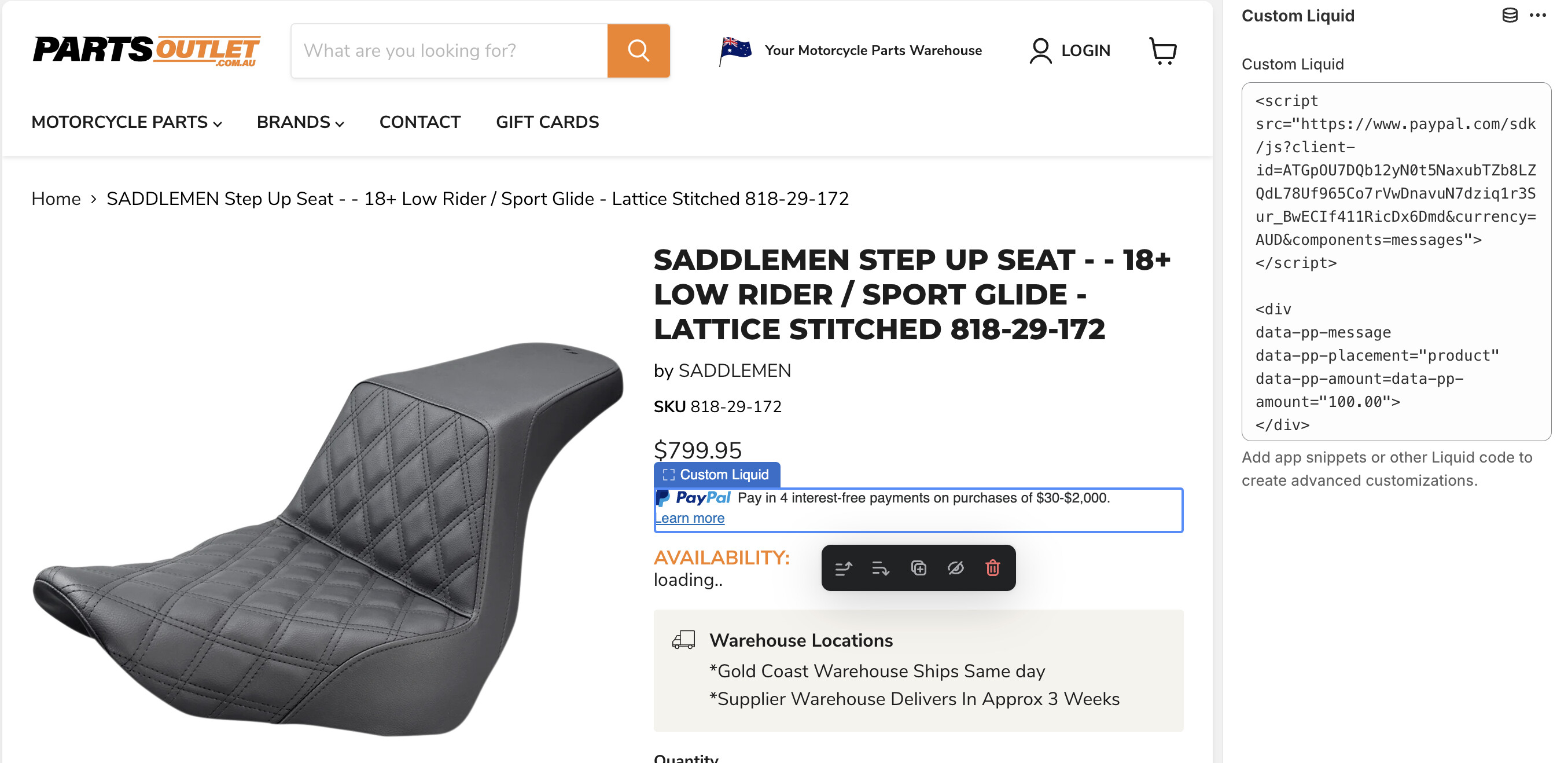Click the PayPal Learn more link
The width and height of the screenshot is (1568, 763).
click(690, 518)
